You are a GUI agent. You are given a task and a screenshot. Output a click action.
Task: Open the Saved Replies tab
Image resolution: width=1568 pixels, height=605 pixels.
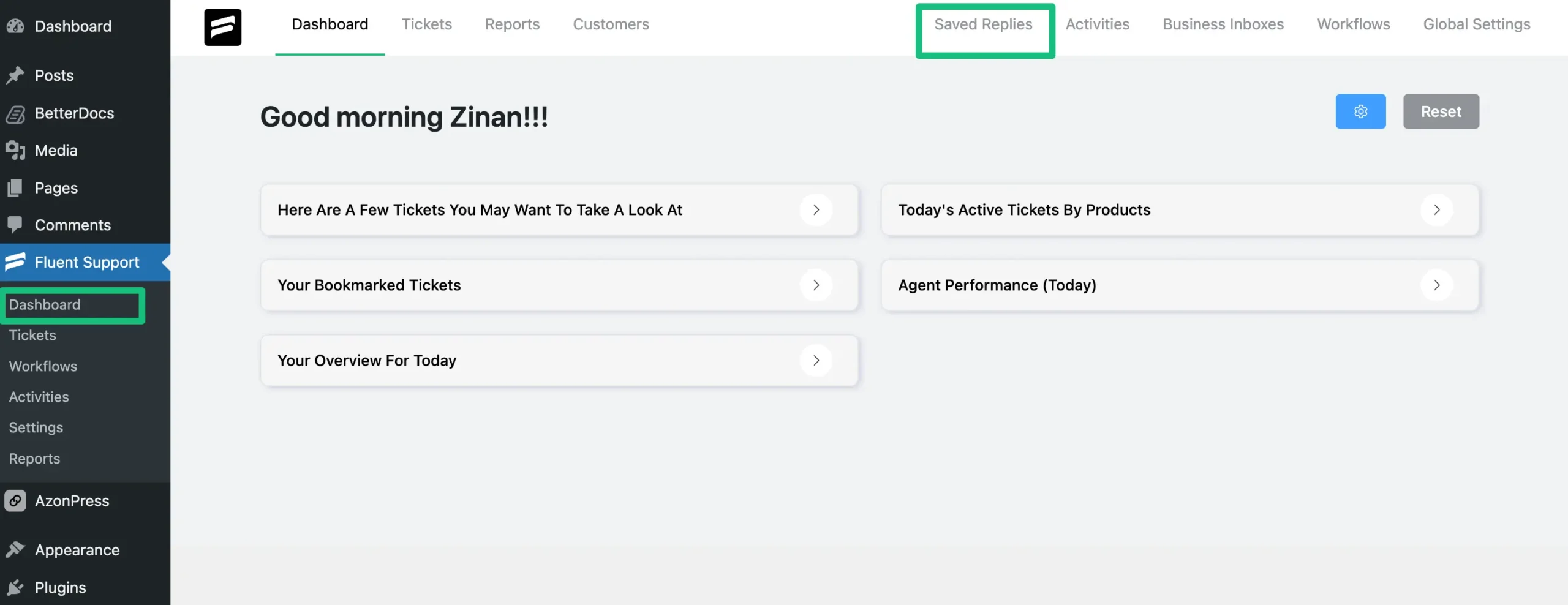coord(983,24)
